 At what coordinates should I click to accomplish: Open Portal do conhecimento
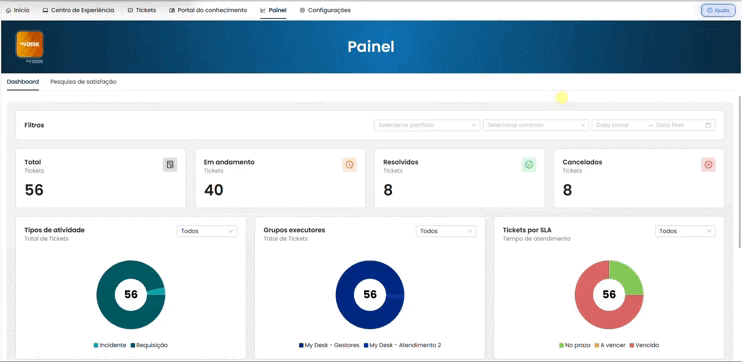pyautogui.click(x=208, y=10)
